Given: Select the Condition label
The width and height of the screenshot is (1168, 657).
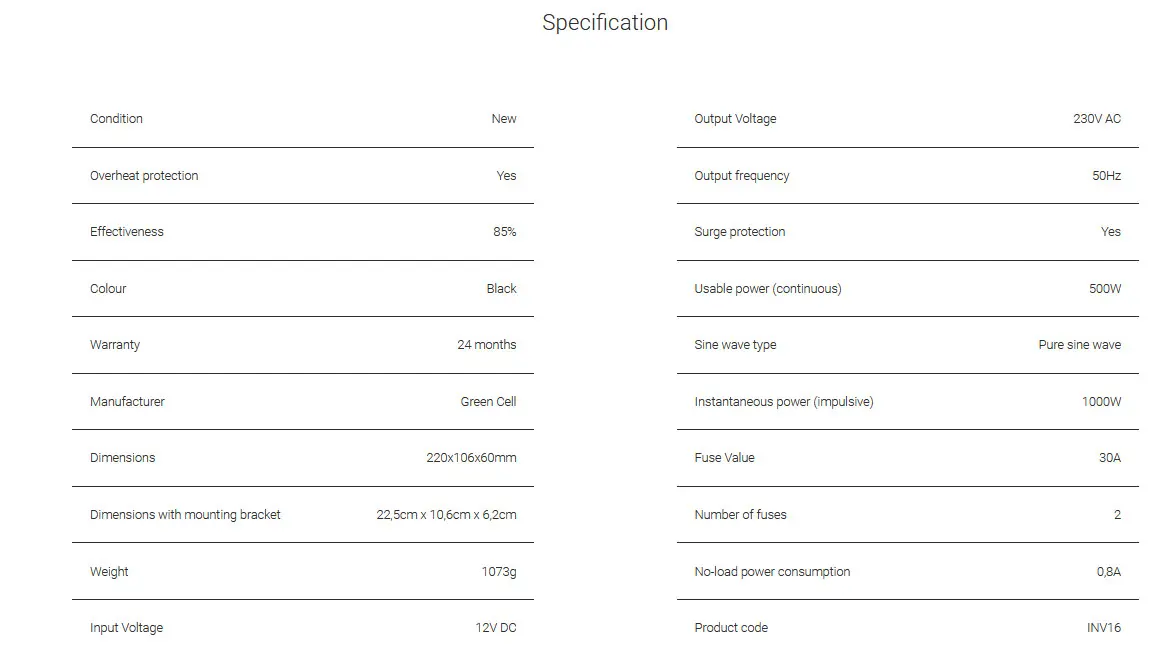Looking at the screenshot, I should 116,118.
